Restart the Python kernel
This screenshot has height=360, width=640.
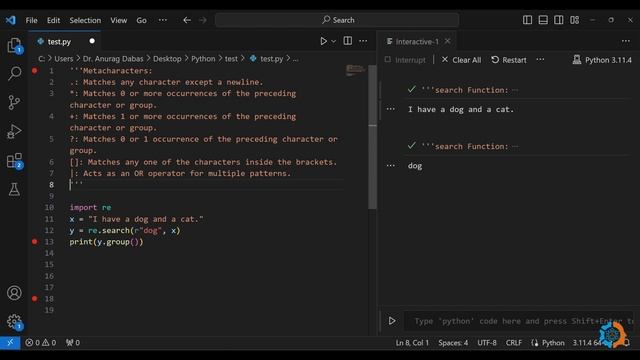[x=509, y=60]
